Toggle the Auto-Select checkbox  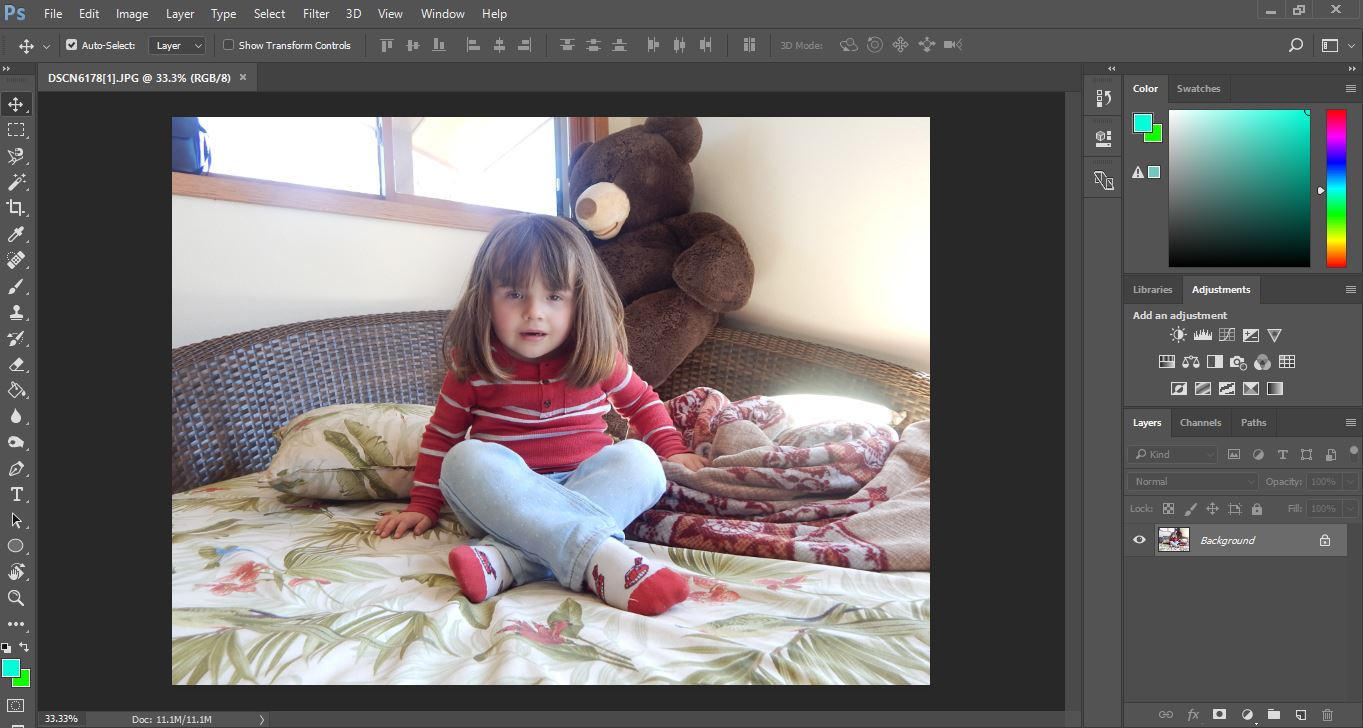(x=72, y=45)
